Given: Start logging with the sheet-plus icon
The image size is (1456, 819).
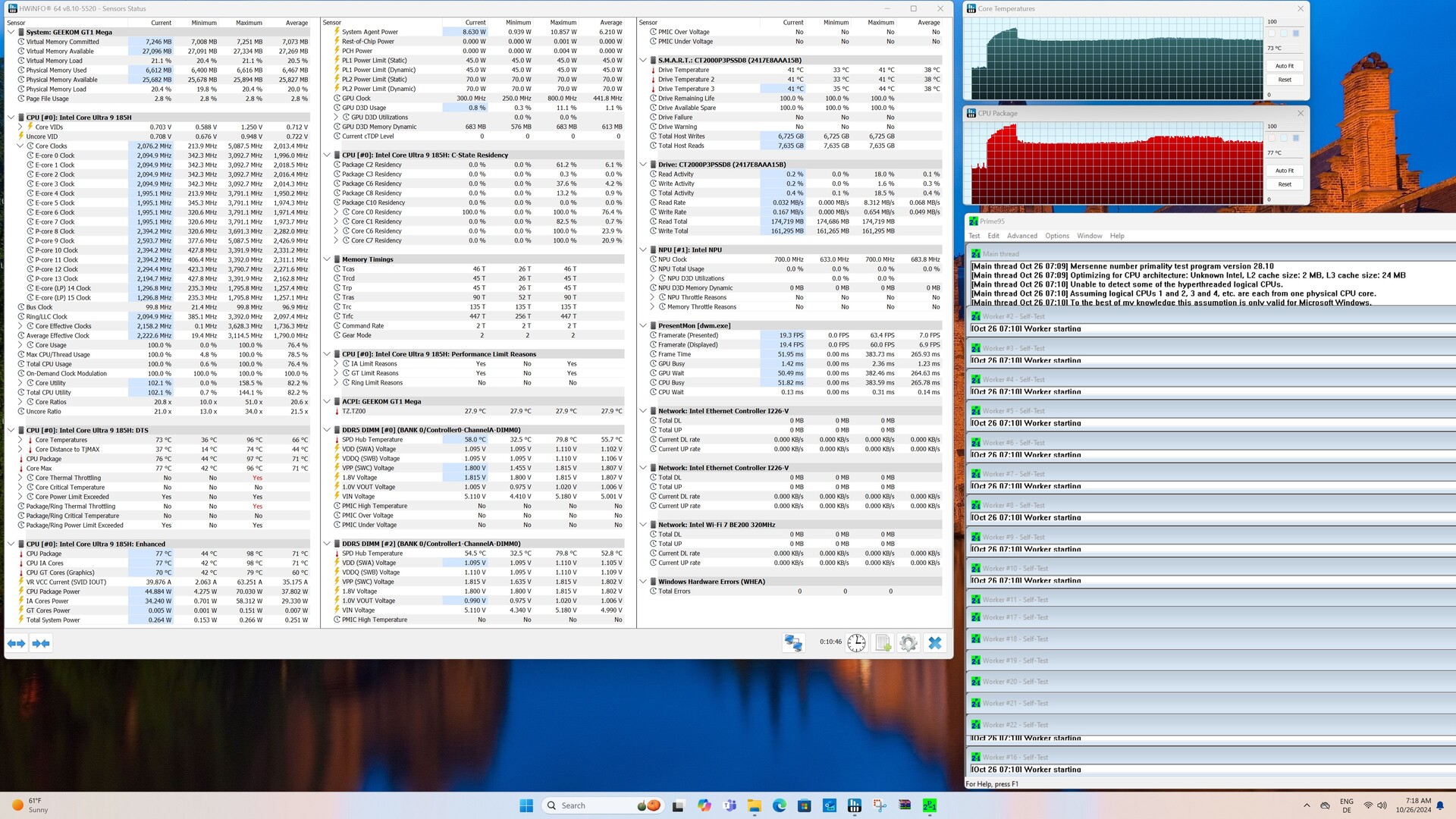Looking at the screenshot, I should 883,643.
